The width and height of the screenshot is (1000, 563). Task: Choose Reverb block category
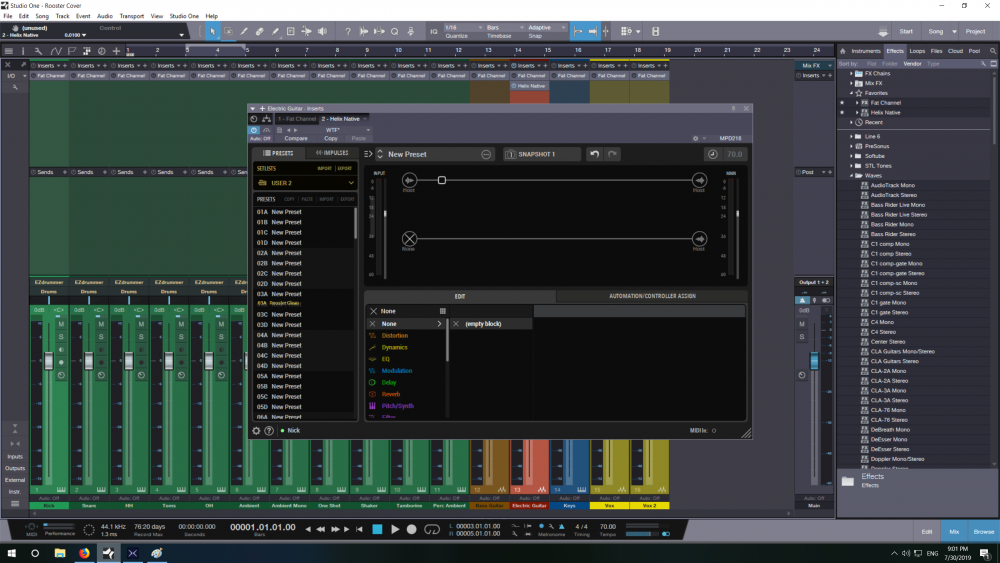pyautogui.click(x=390, y=394)
